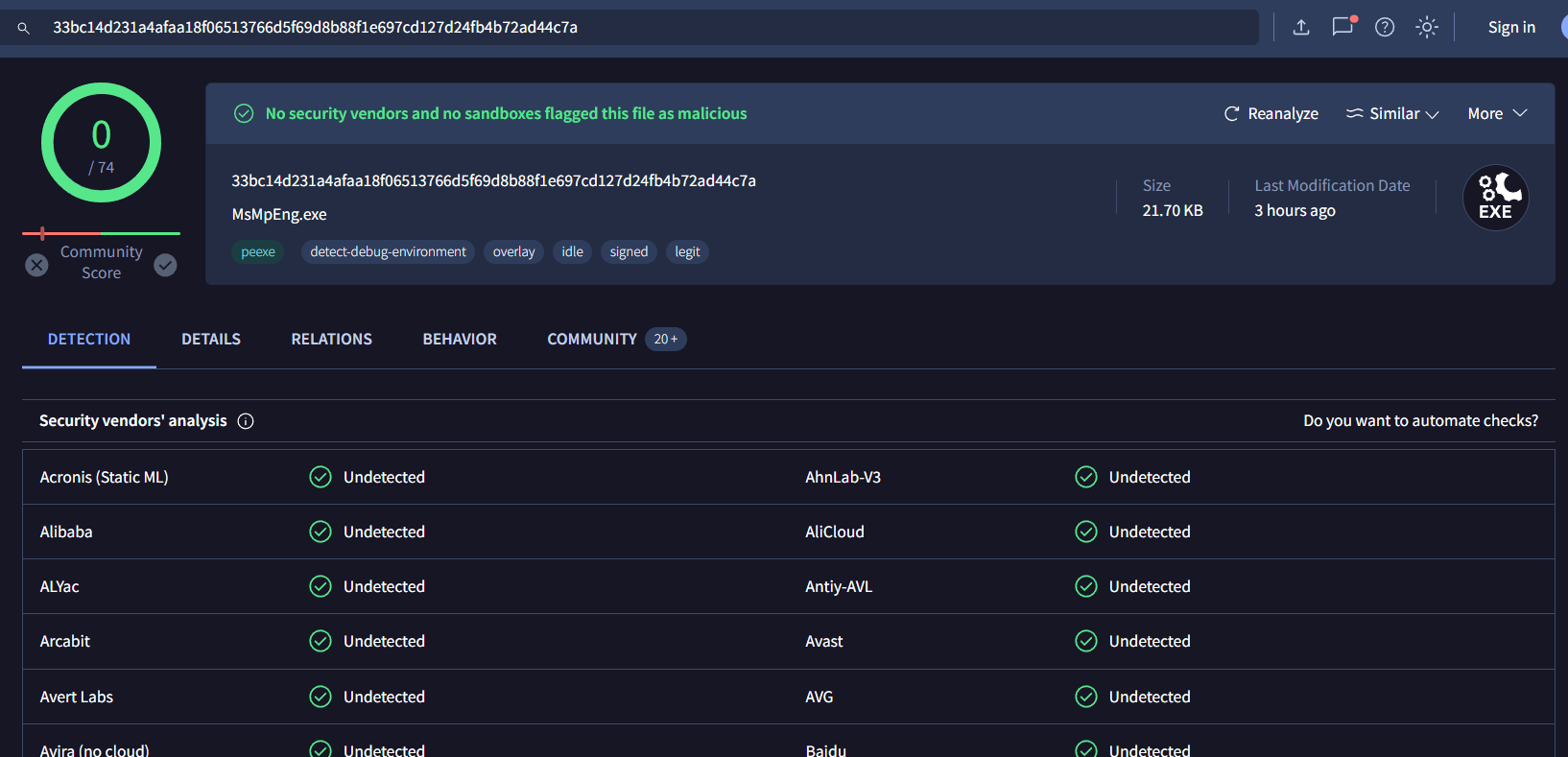Click the search magnifier icon
The height and width of the screenshot is (757, 1568).
tap(24, 29)
